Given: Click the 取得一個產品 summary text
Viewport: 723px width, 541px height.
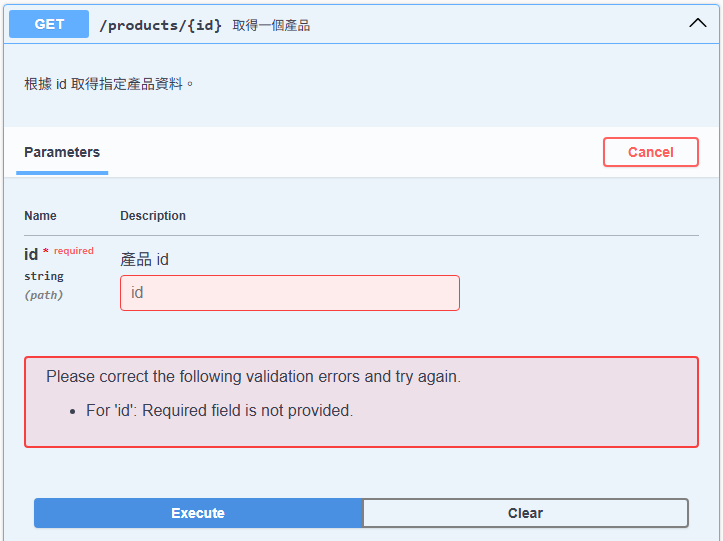Looking at the screenshot, I should tap(271, 25).
